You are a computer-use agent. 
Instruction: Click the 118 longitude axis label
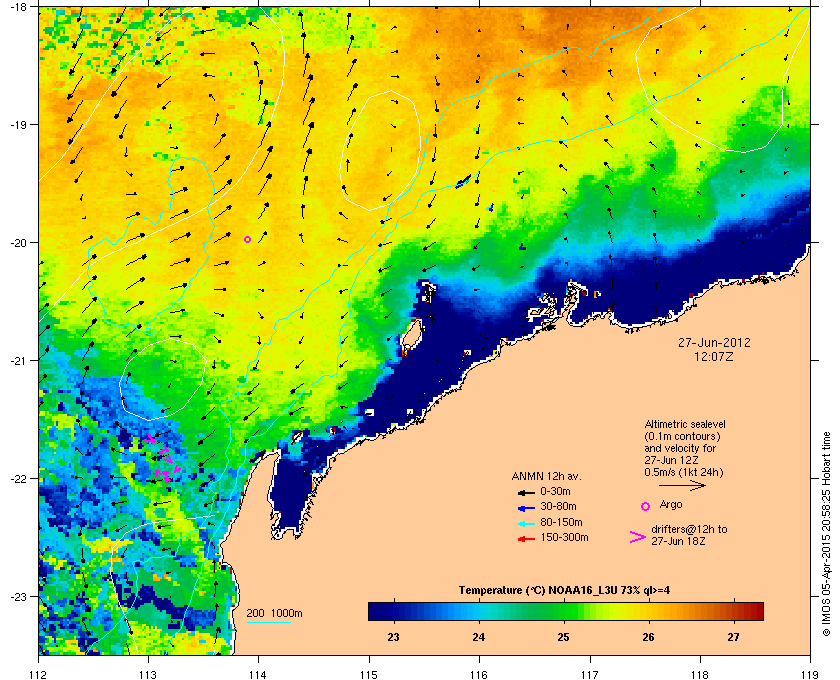click(x=700, y=674)
